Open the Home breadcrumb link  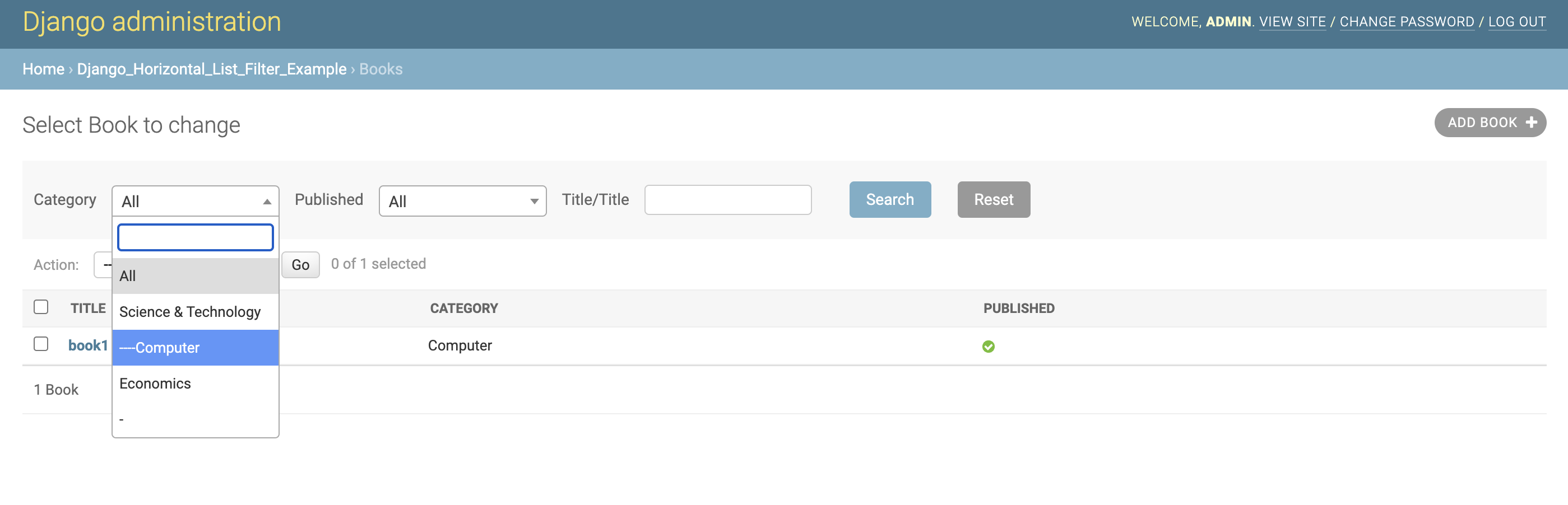pos(43,69)
